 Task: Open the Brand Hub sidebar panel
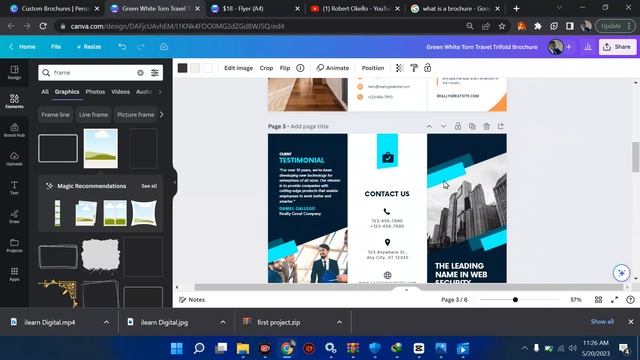click(14, 130)
